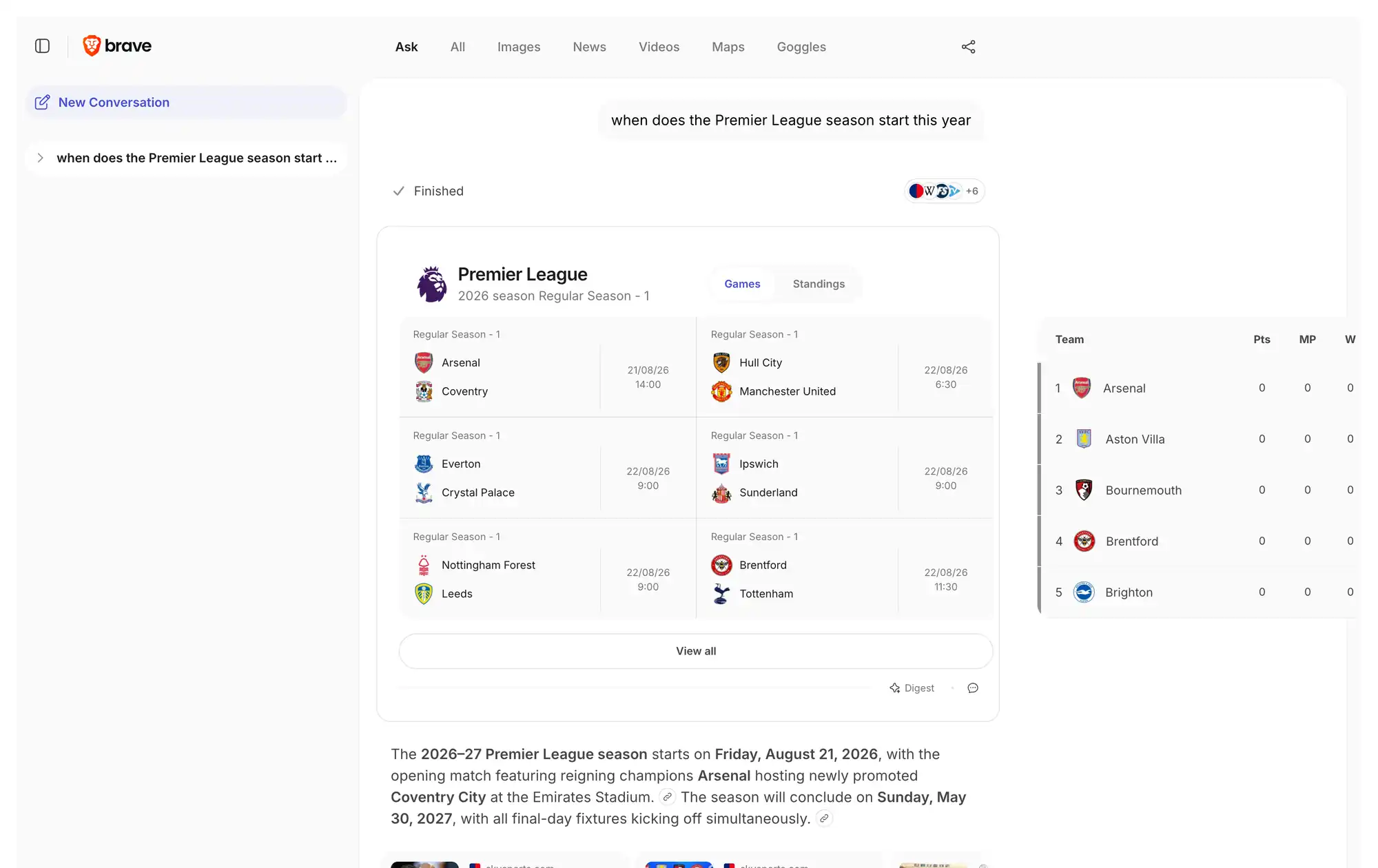The width and height of the screenshot is (1378, 868).
Task: Click citation link icon after simultaneously
Action: 824,819
